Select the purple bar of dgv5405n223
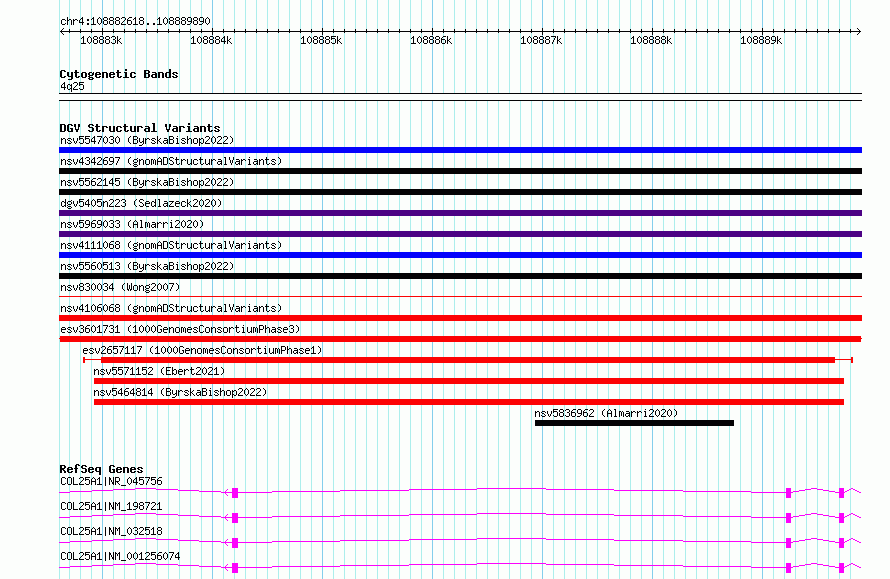The height and width of the screenshot is (579, 890). [460, 213]
